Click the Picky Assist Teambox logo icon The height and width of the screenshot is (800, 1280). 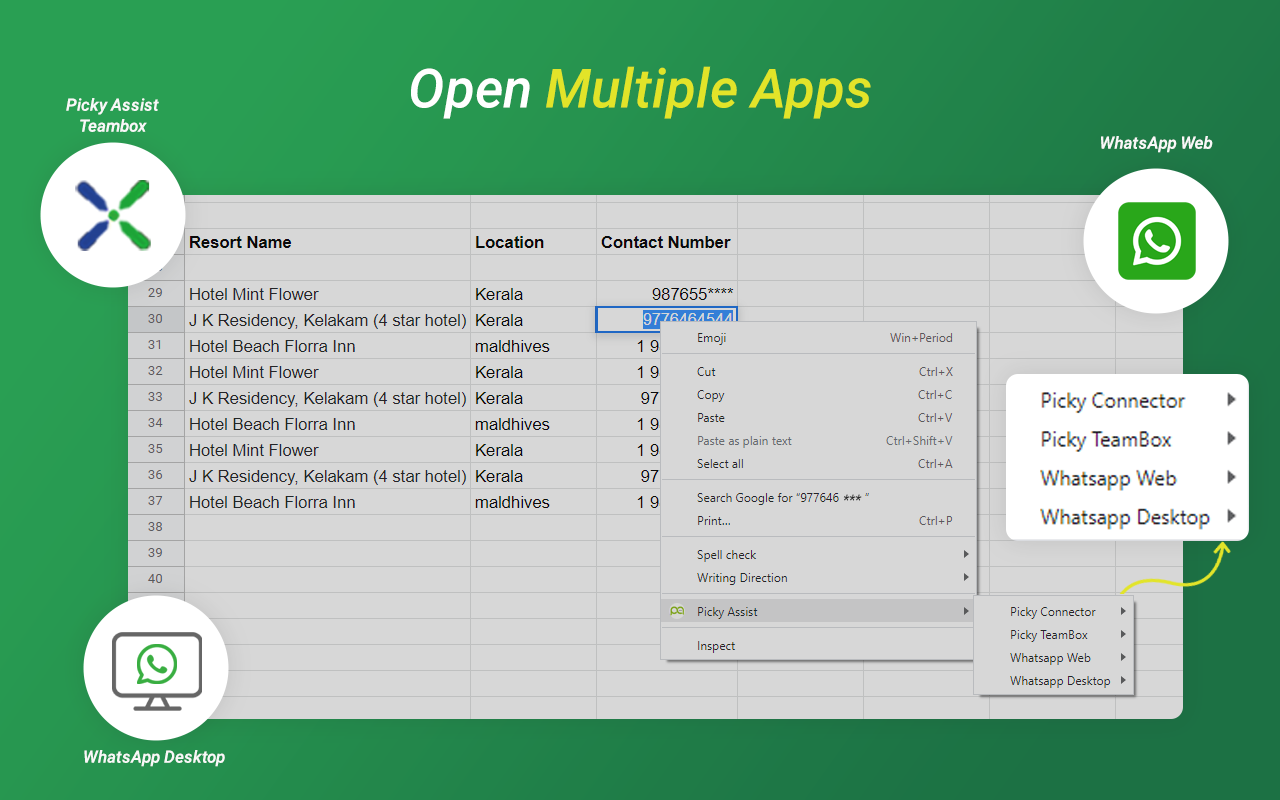pos(113,215)
